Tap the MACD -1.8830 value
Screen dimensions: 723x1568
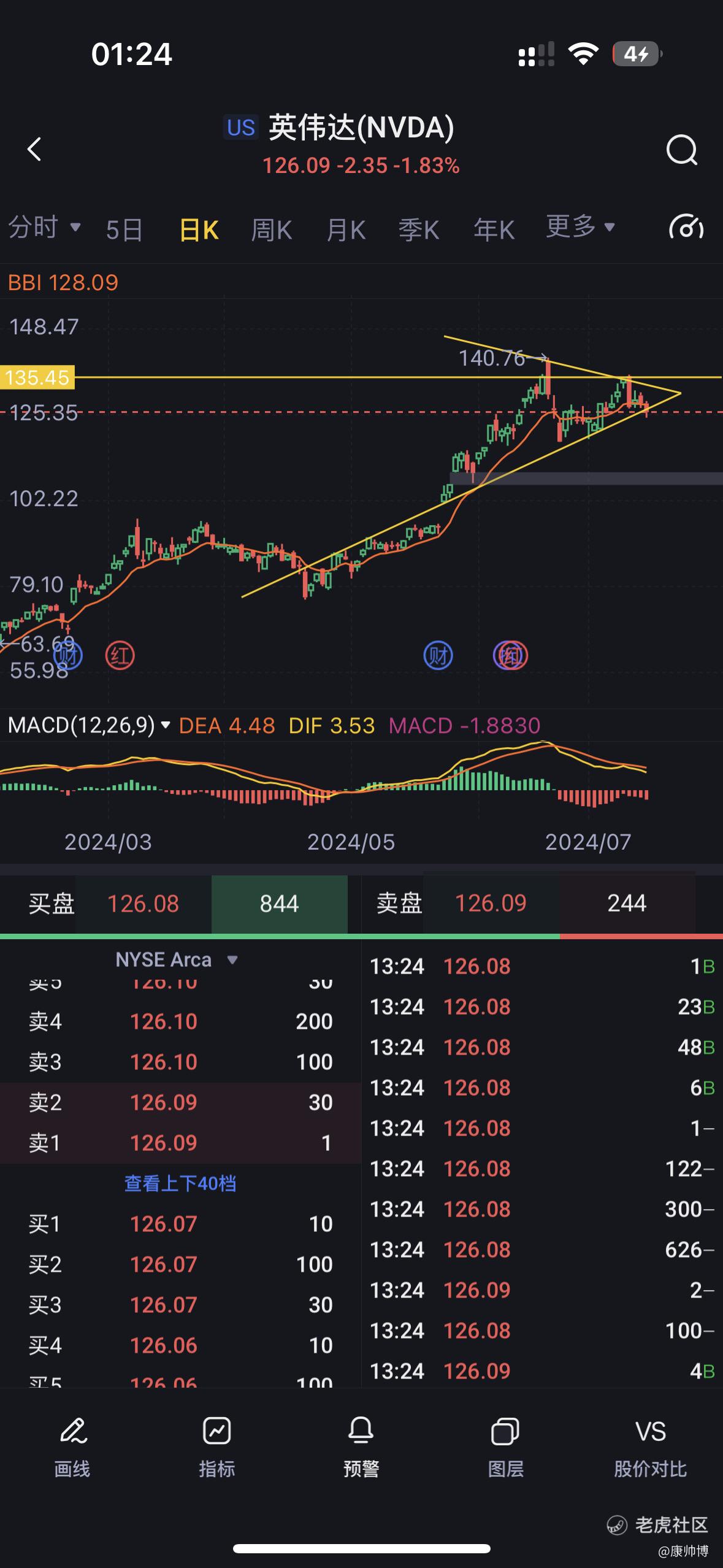pyautogui.click(x=464, y=726)
